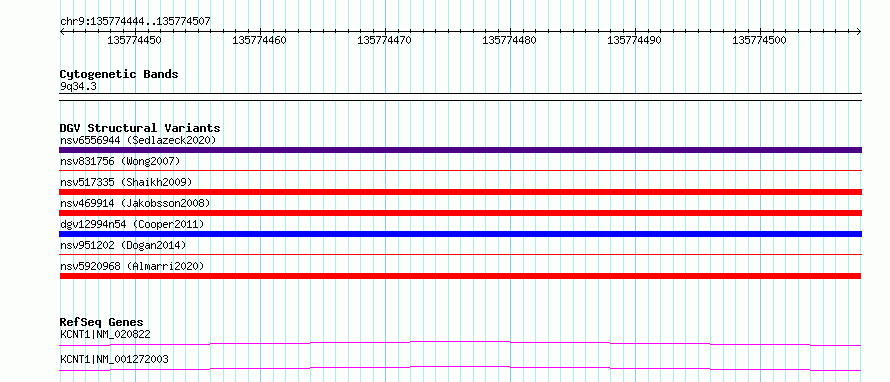Open variant nsv517335 (Shaikh2009) label
Viewport: 890px width, 382px height.
coord(126,182)
